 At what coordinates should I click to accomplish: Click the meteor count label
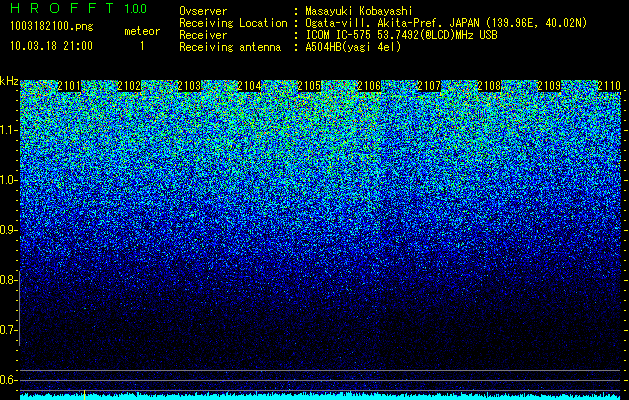coord(142,31)
